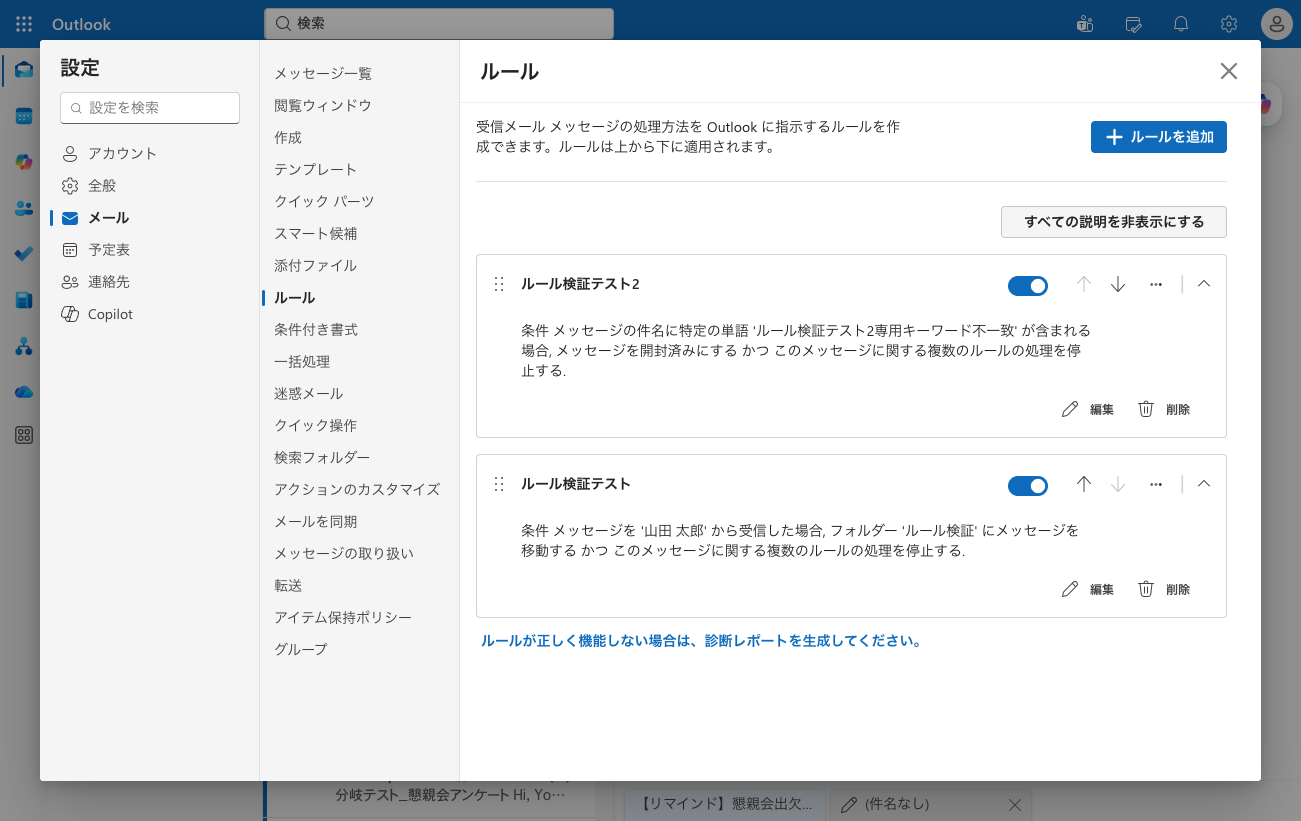Image resolution: width=1301 pixels, height=821 pixels.
Task: Open the app launcher waffle icon
Action: (24, 24)
